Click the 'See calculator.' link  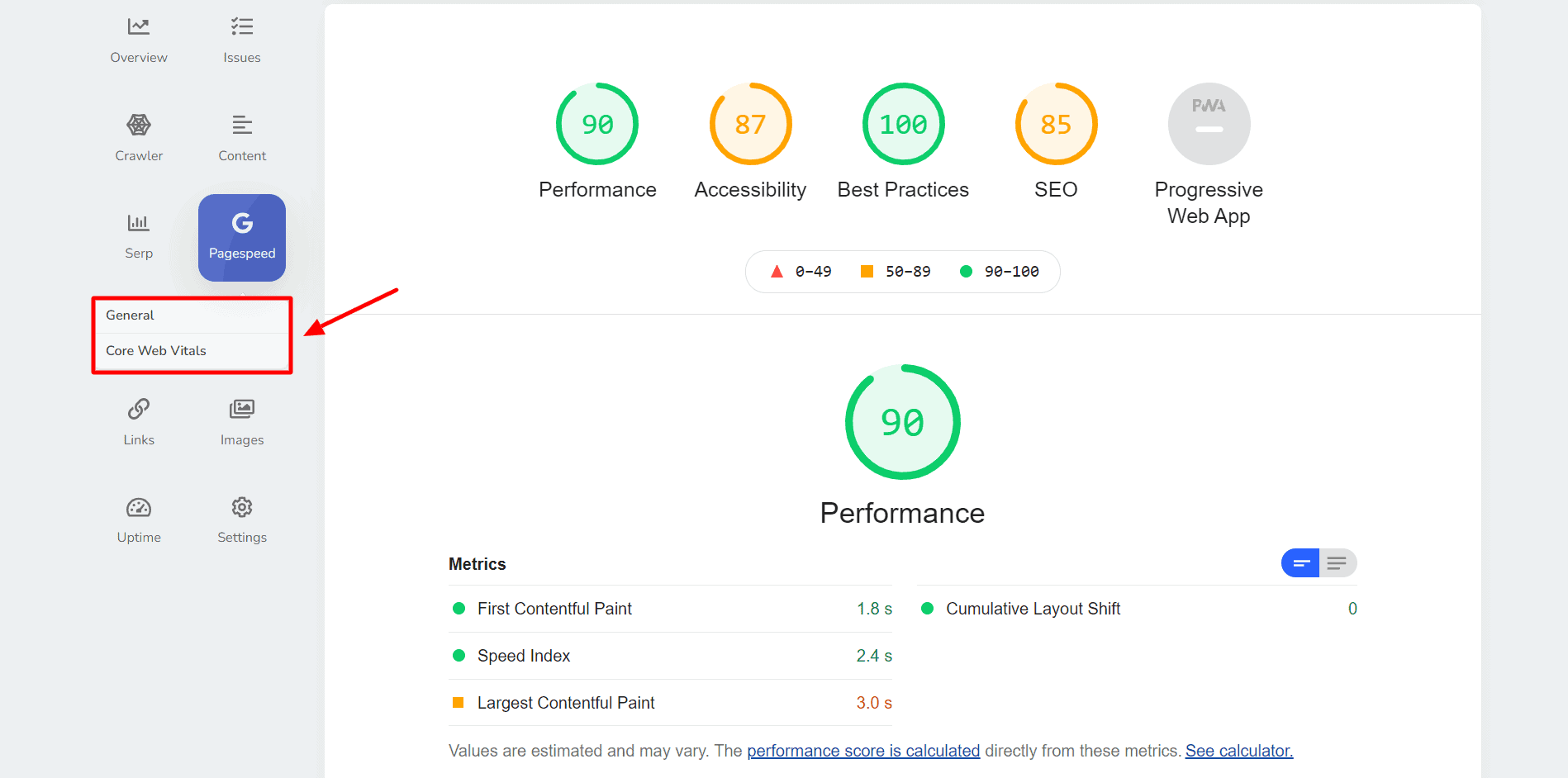tap(1238, 751)
